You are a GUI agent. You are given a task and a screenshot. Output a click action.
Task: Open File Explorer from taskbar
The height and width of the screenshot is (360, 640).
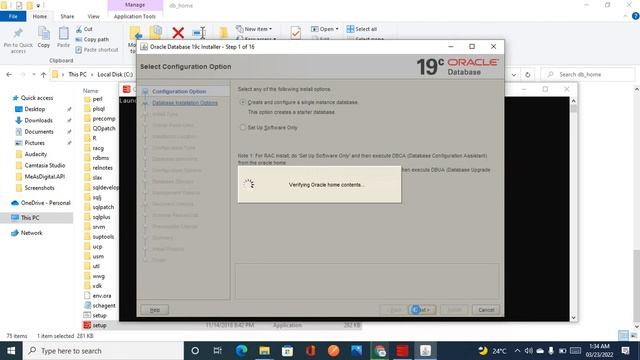264,351
